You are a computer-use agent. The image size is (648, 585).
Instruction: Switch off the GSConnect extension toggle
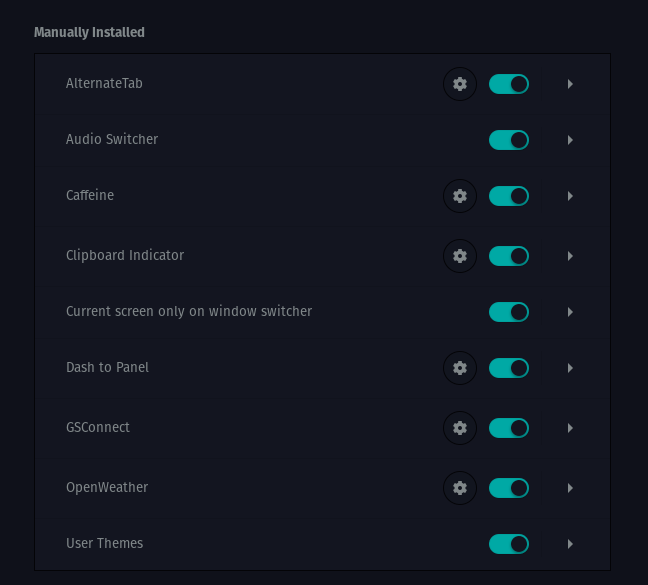click(x=508, y=428)
